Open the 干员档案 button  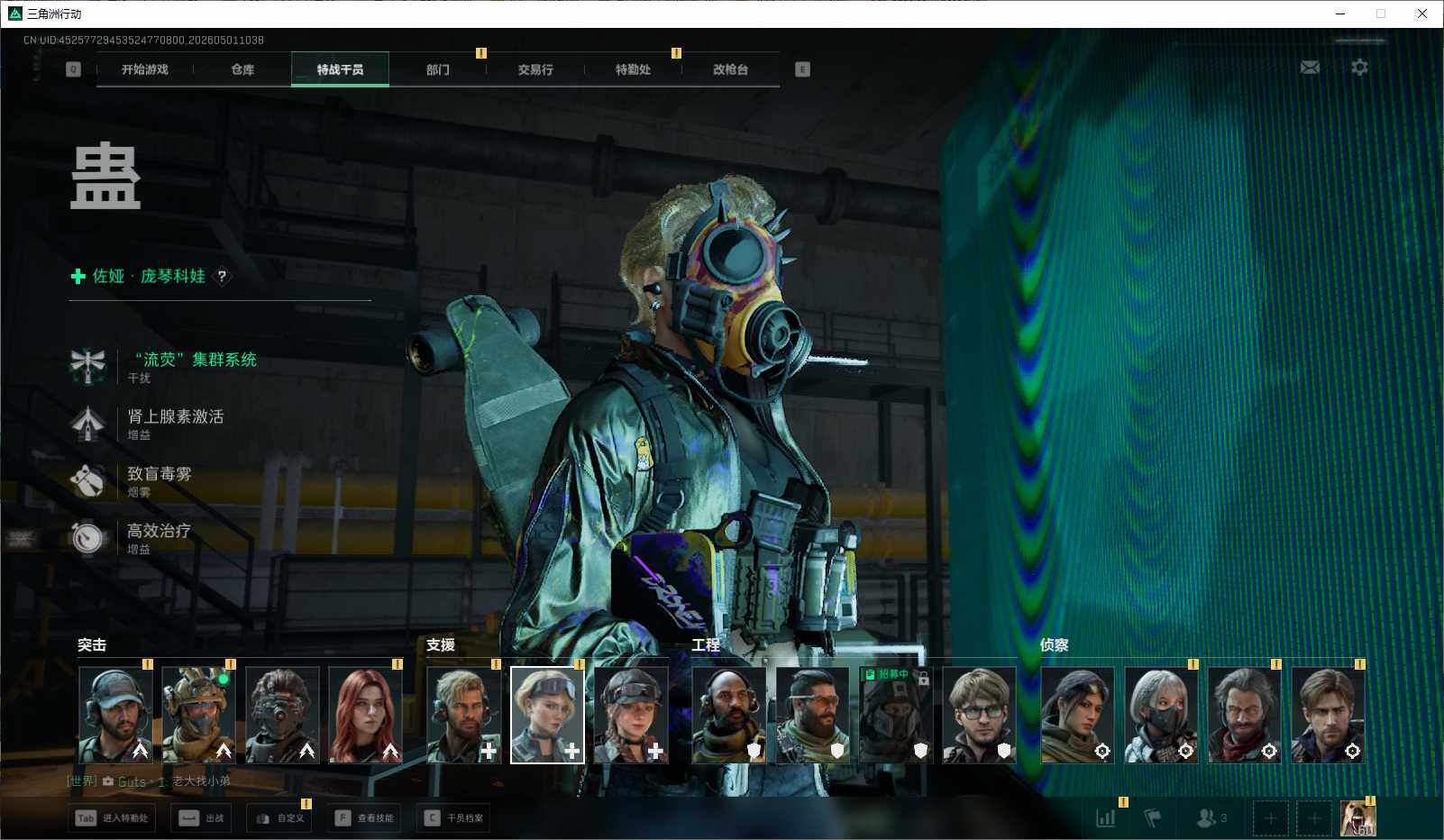[453, 818]
